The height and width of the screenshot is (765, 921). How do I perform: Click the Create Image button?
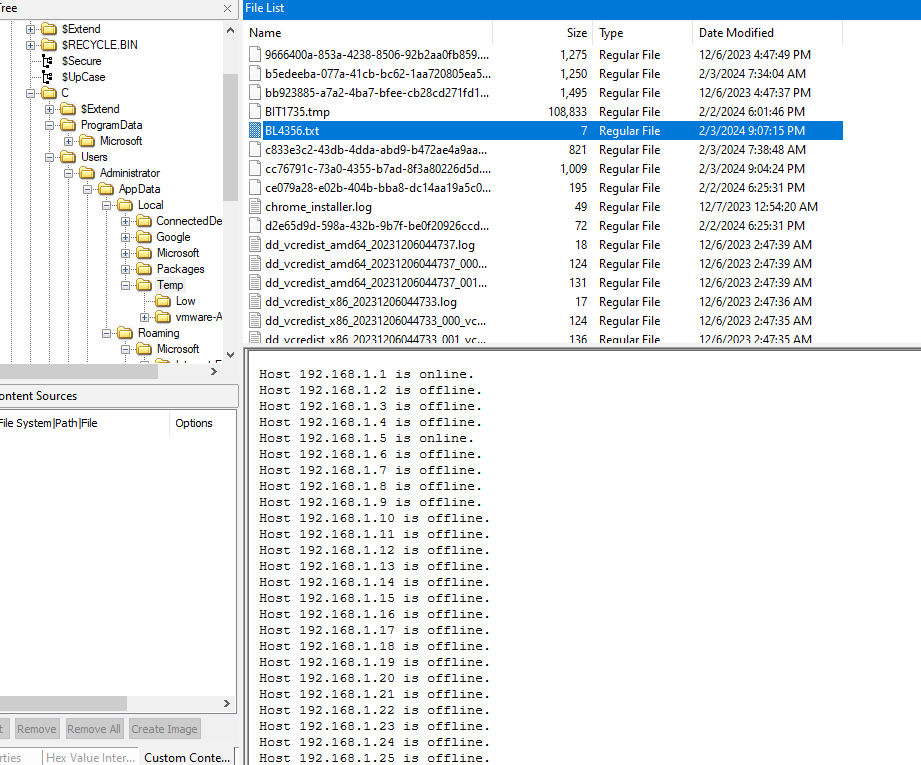pyautogui.click(x=164, y=729)
